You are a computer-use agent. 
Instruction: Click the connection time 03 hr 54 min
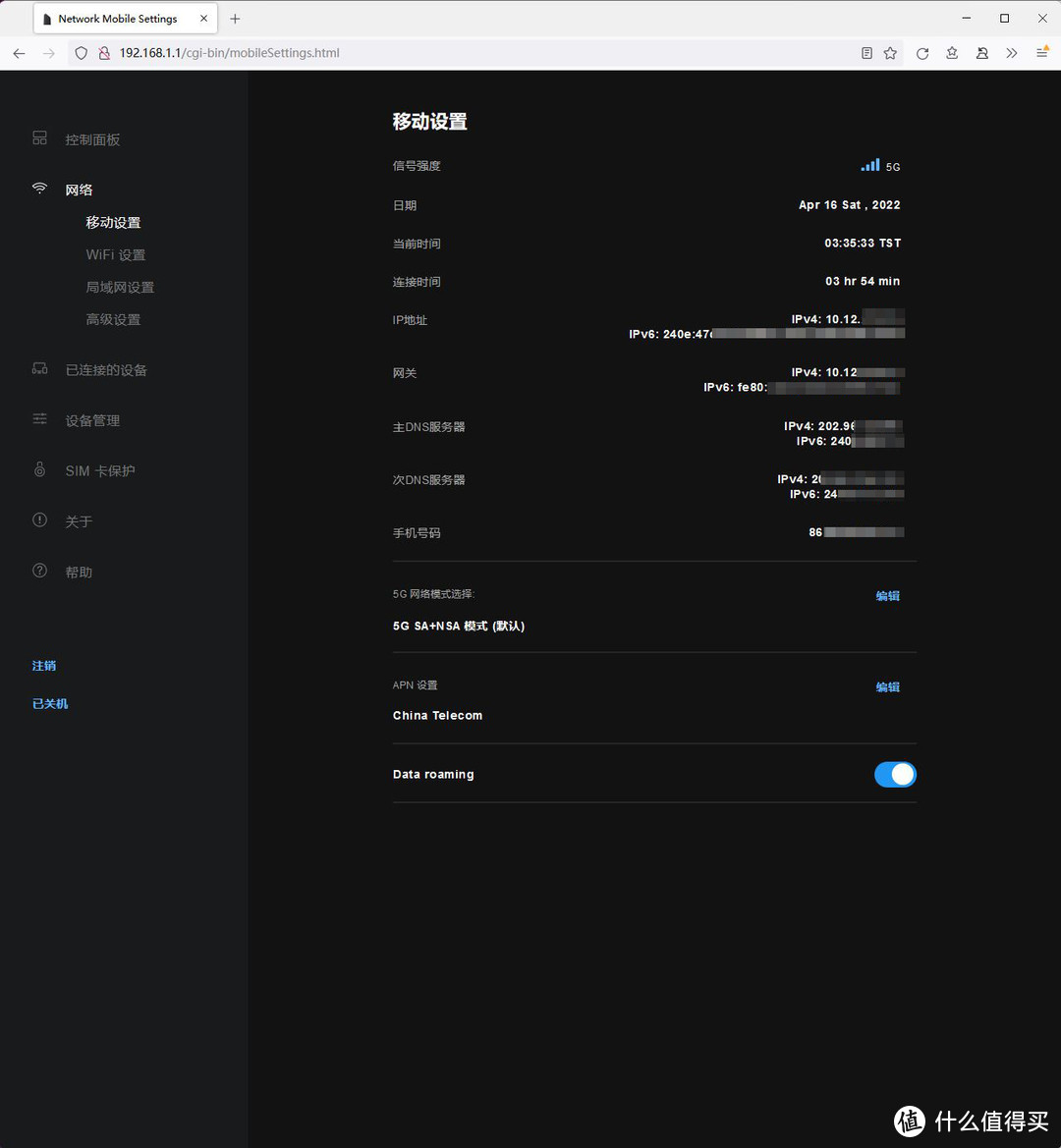click(x=863, y=281)
